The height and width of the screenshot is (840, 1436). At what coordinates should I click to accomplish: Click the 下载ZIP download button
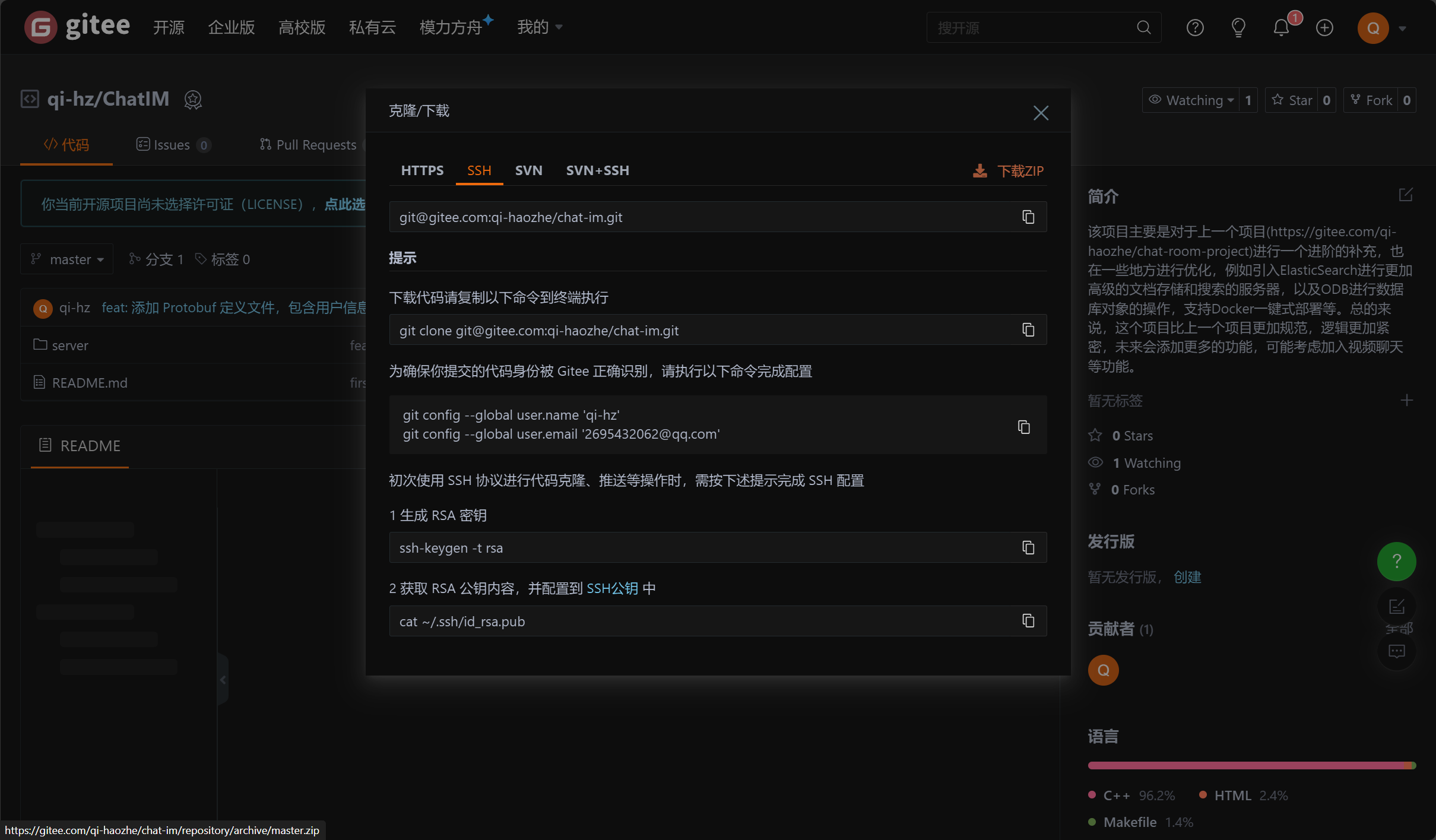(1009, 171)
